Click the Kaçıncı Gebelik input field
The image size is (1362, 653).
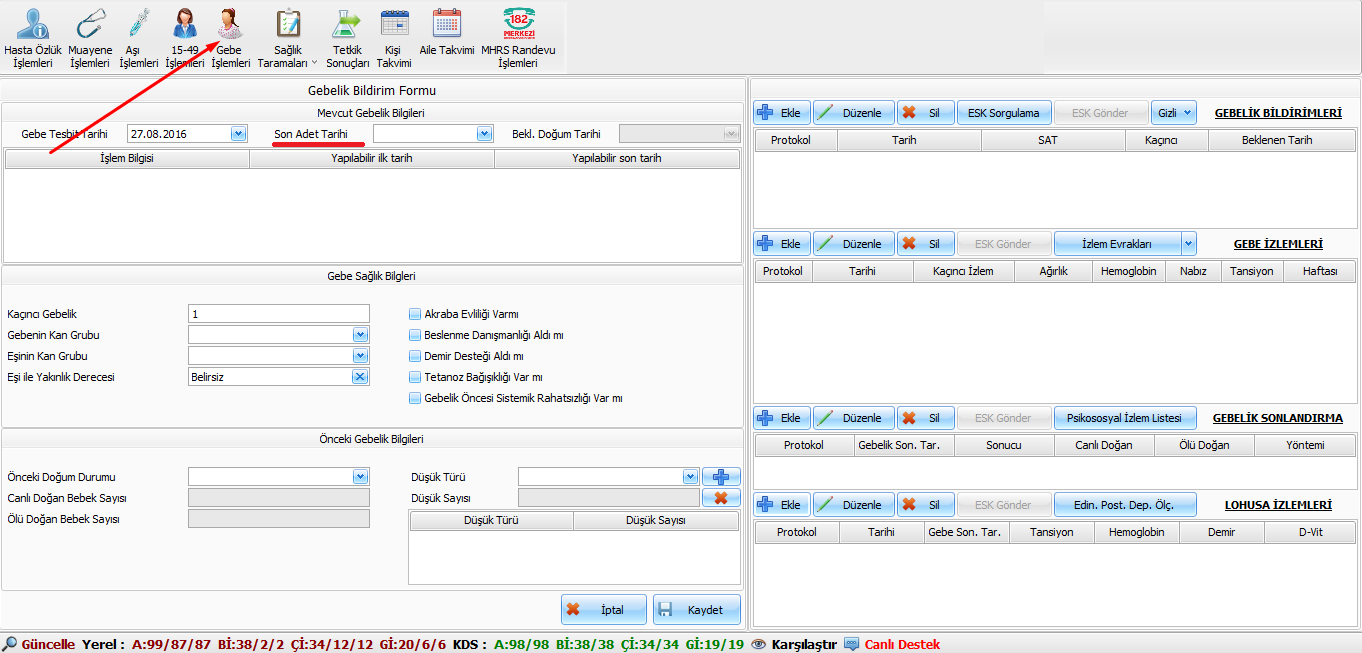[x=278, y=314]
